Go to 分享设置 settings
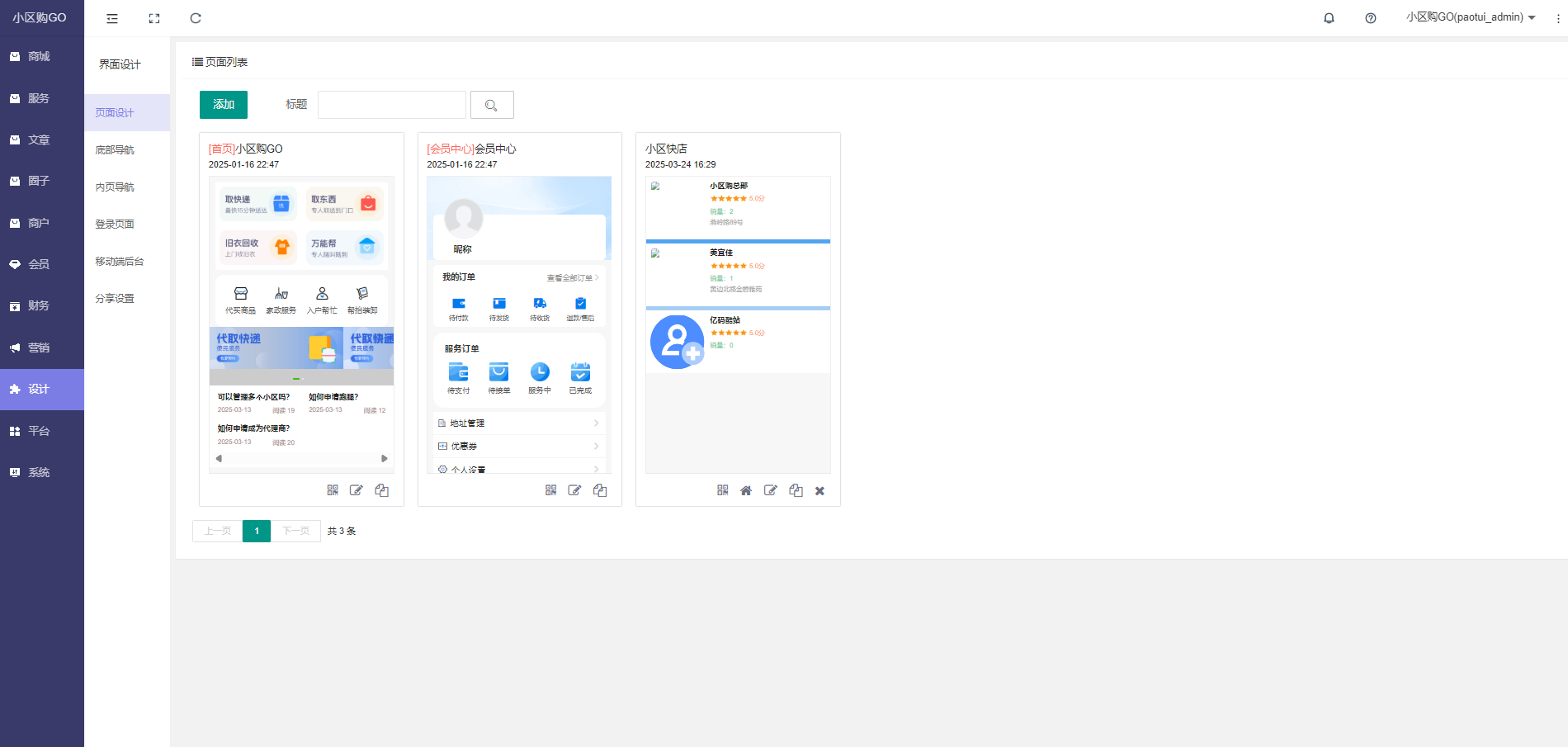Viewport: 1568px width, 747px height. click(x=115, y=298)
